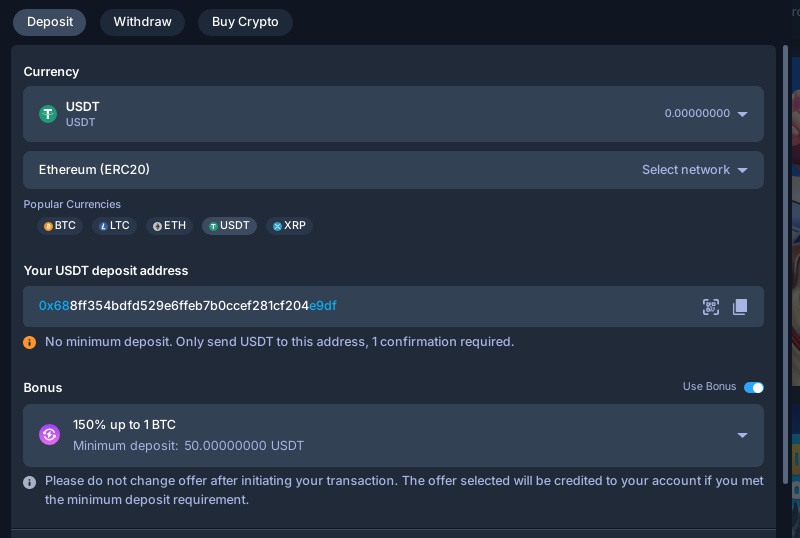Click the gray info icon near offer notice
800x538 pixels.
tap(30, 482)
